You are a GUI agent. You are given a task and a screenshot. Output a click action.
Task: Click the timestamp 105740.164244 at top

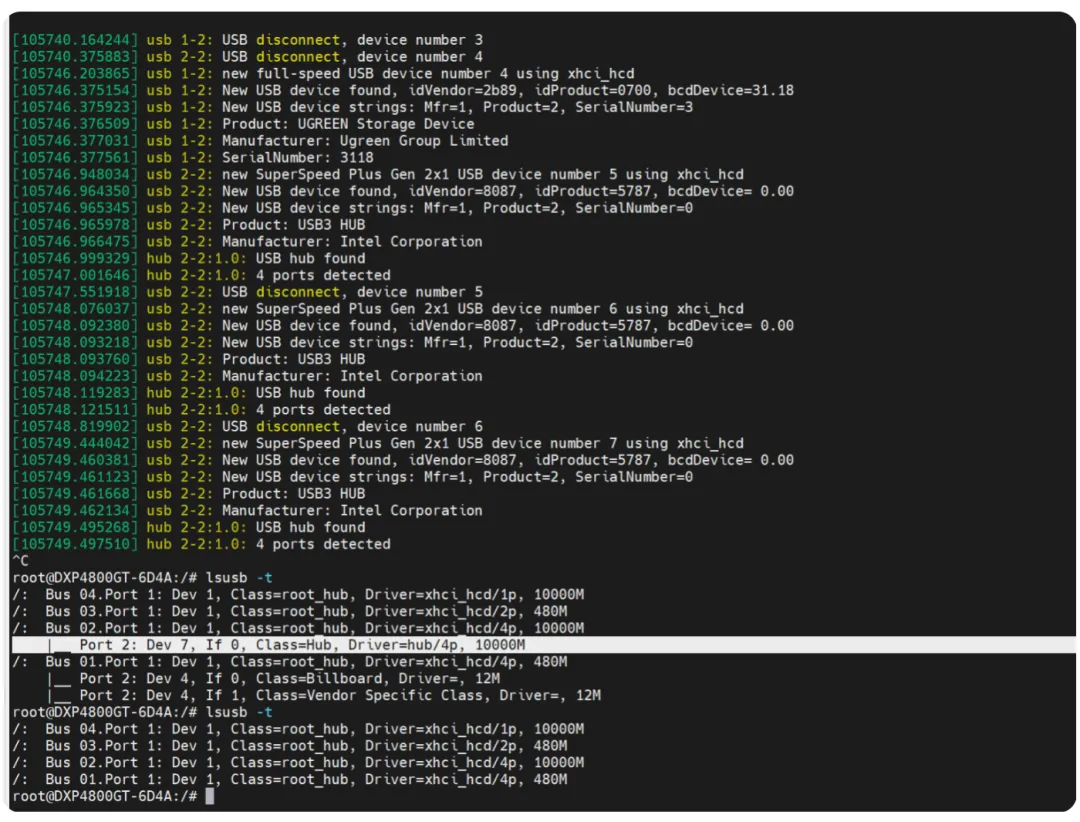coord(75,40)
